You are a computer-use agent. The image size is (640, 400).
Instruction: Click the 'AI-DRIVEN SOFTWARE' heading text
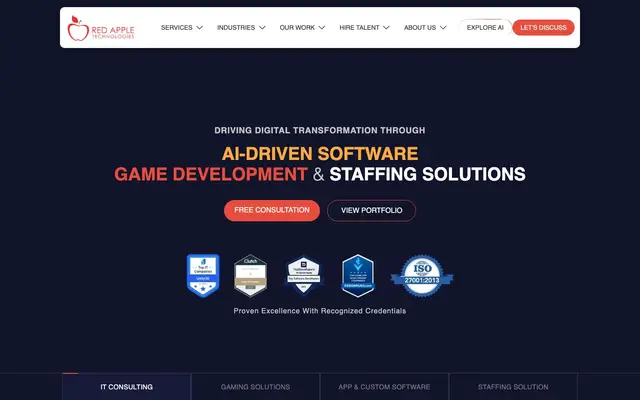coord(320,154)
